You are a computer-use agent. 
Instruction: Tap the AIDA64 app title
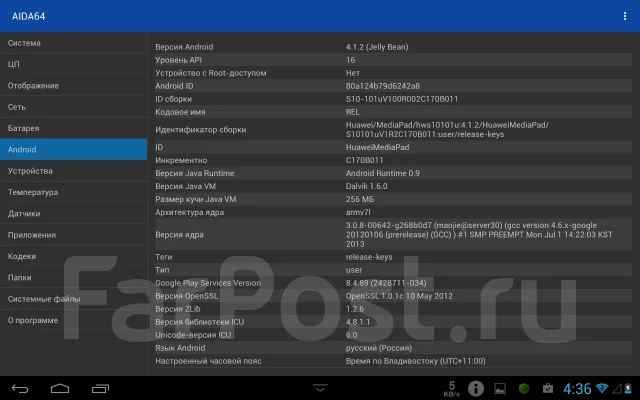click(x=29, y=16)
